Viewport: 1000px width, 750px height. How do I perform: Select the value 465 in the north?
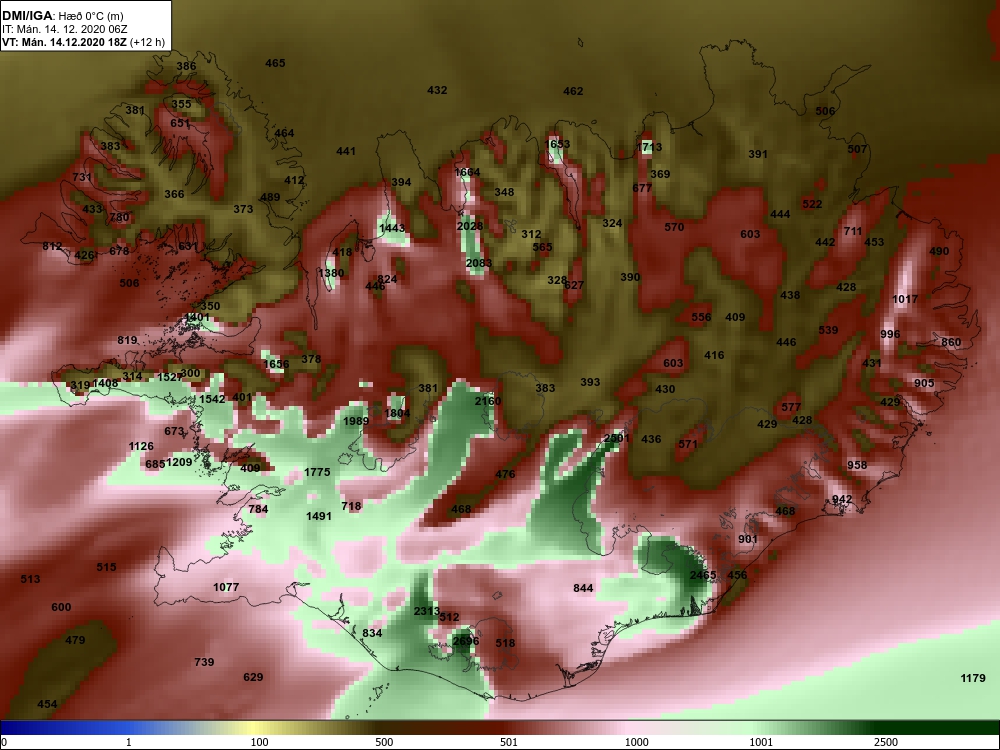[275, 63]
